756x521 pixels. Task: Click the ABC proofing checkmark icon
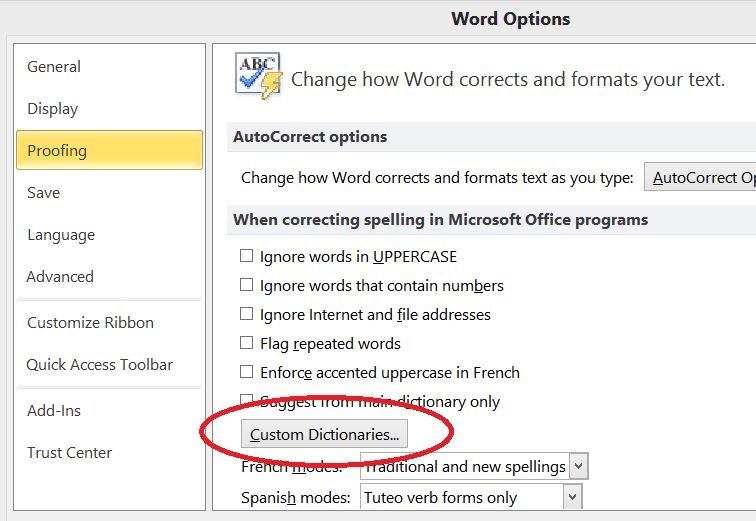(x=258, y=76)
